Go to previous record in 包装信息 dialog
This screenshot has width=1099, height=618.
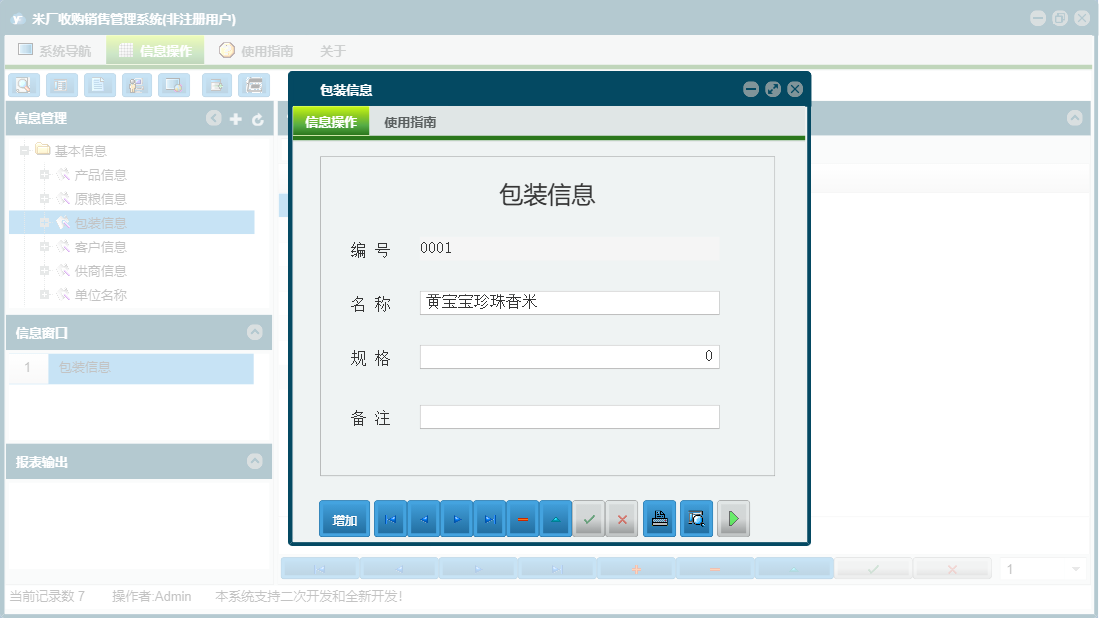pyautogui.click(x=423, y=519)
